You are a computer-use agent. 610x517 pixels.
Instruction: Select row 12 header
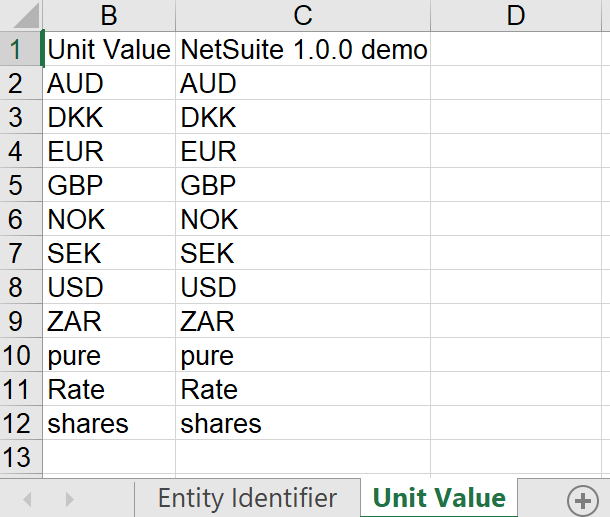[x=21, y=423]
